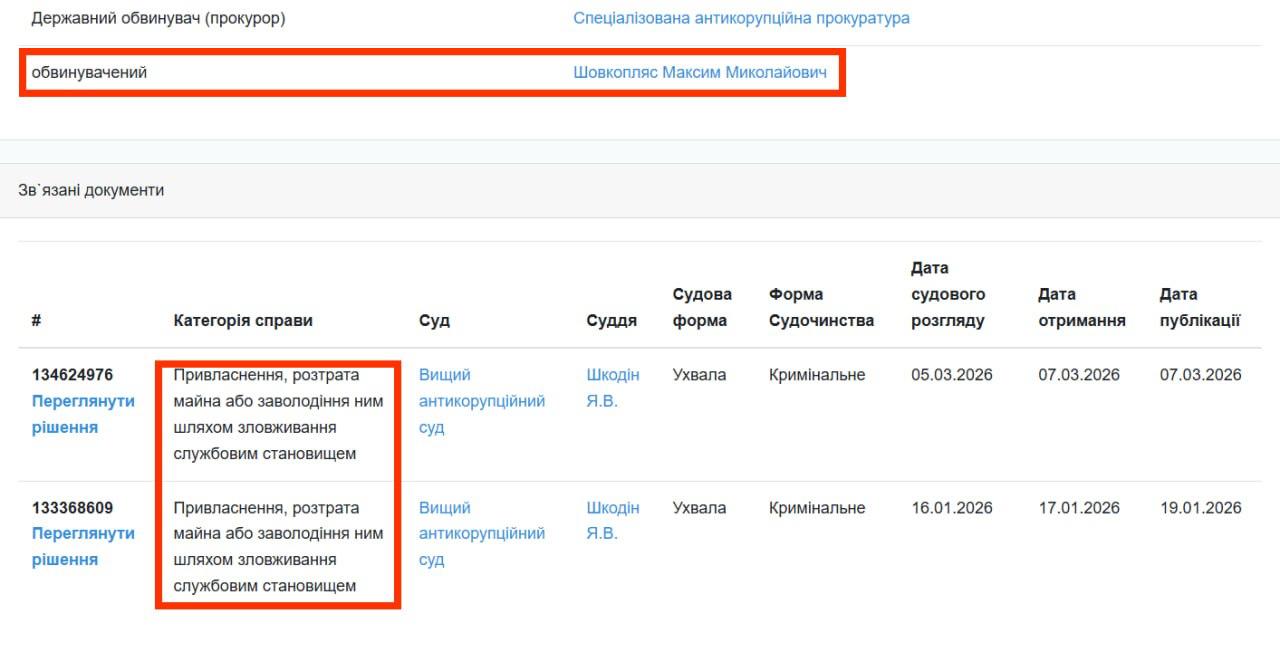Viewport: 1280px width, 652px height.
Task: Select Кримінальне in row 133368609
Action: click(817, 507)
